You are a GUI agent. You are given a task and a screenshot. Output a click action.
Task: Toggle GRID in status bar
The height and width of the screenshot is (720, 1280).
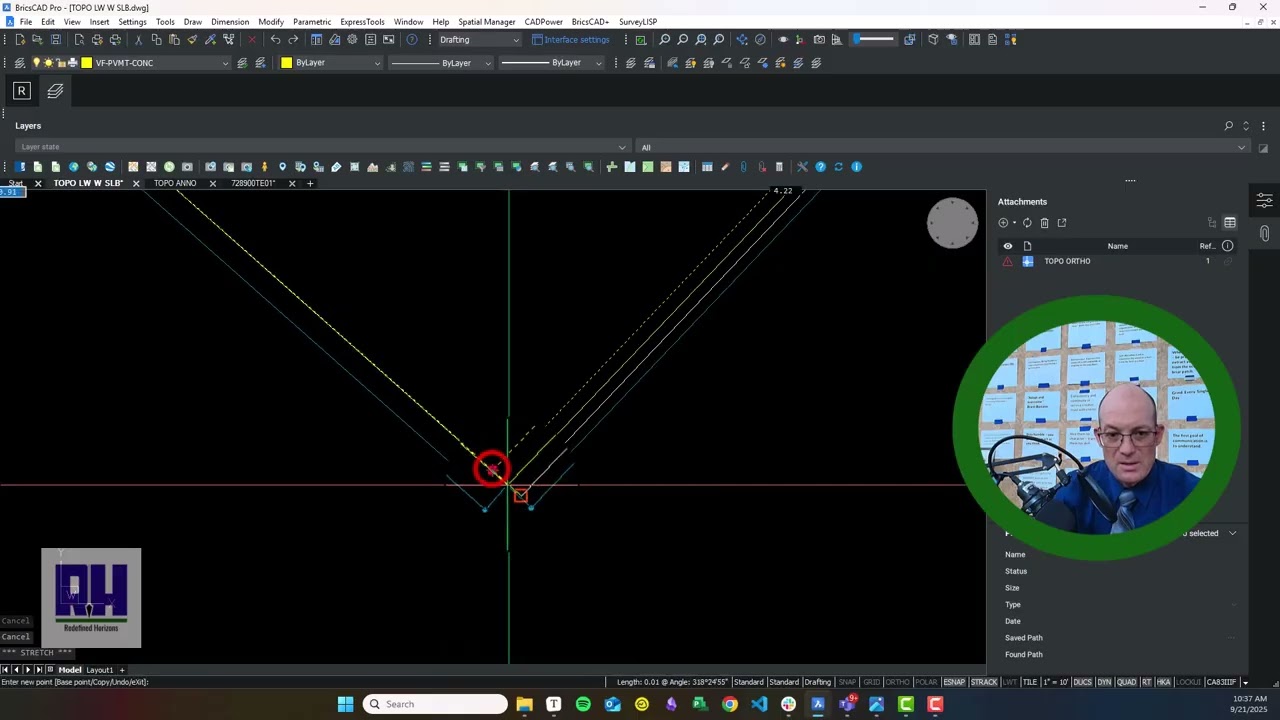[x=872, y=682]
